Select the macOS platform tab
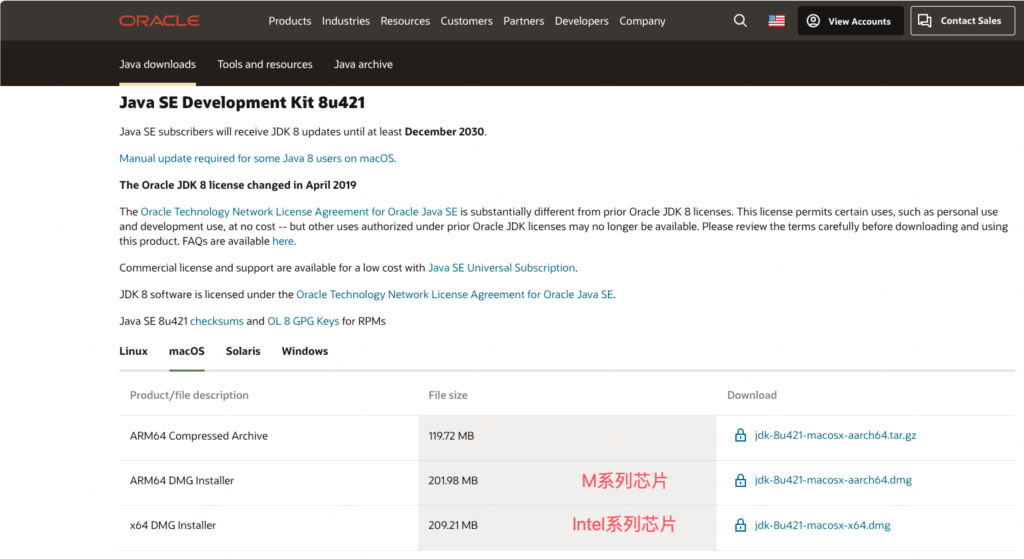 [187, 351]
